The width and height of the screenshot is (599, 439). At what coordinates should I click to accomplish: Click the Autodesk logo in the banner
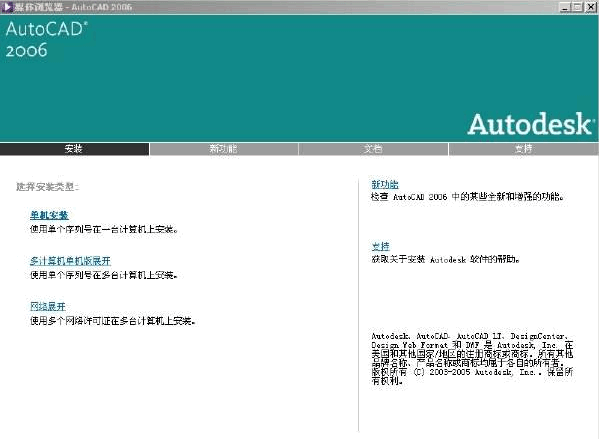(531, 124)
